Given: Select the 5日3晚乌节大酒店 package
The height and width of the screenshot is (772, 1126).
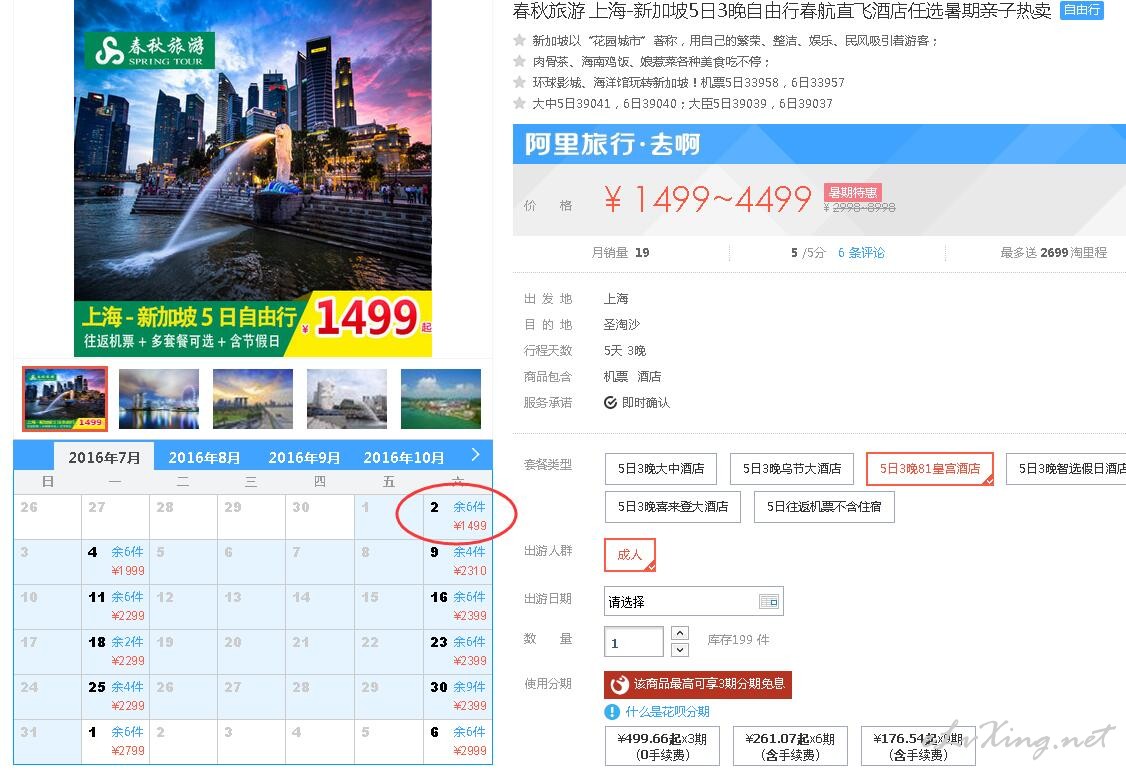Looking at the screenshot, I should 791,468.
